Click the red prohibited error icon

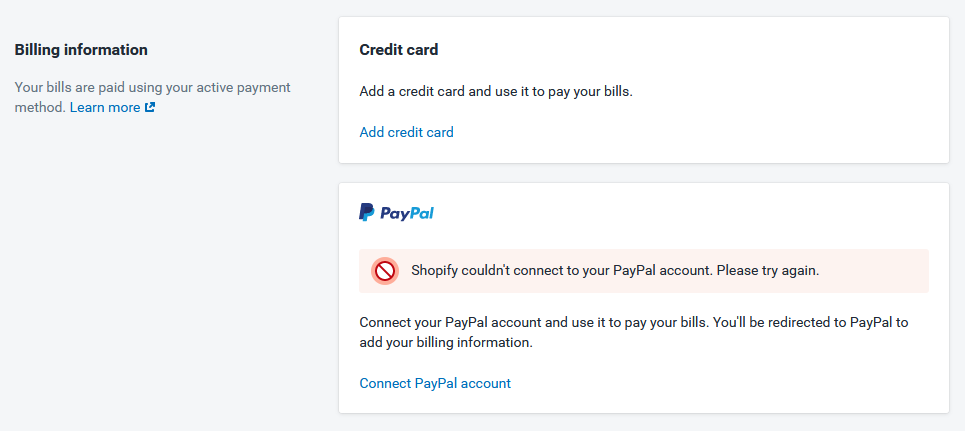[x=385, y=271]
